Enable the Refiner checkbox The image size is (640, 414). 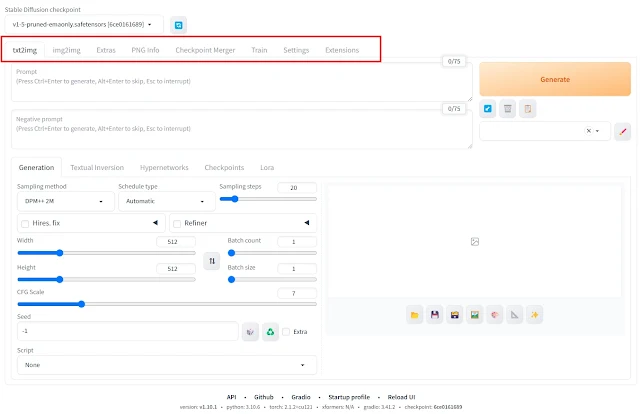177,224
